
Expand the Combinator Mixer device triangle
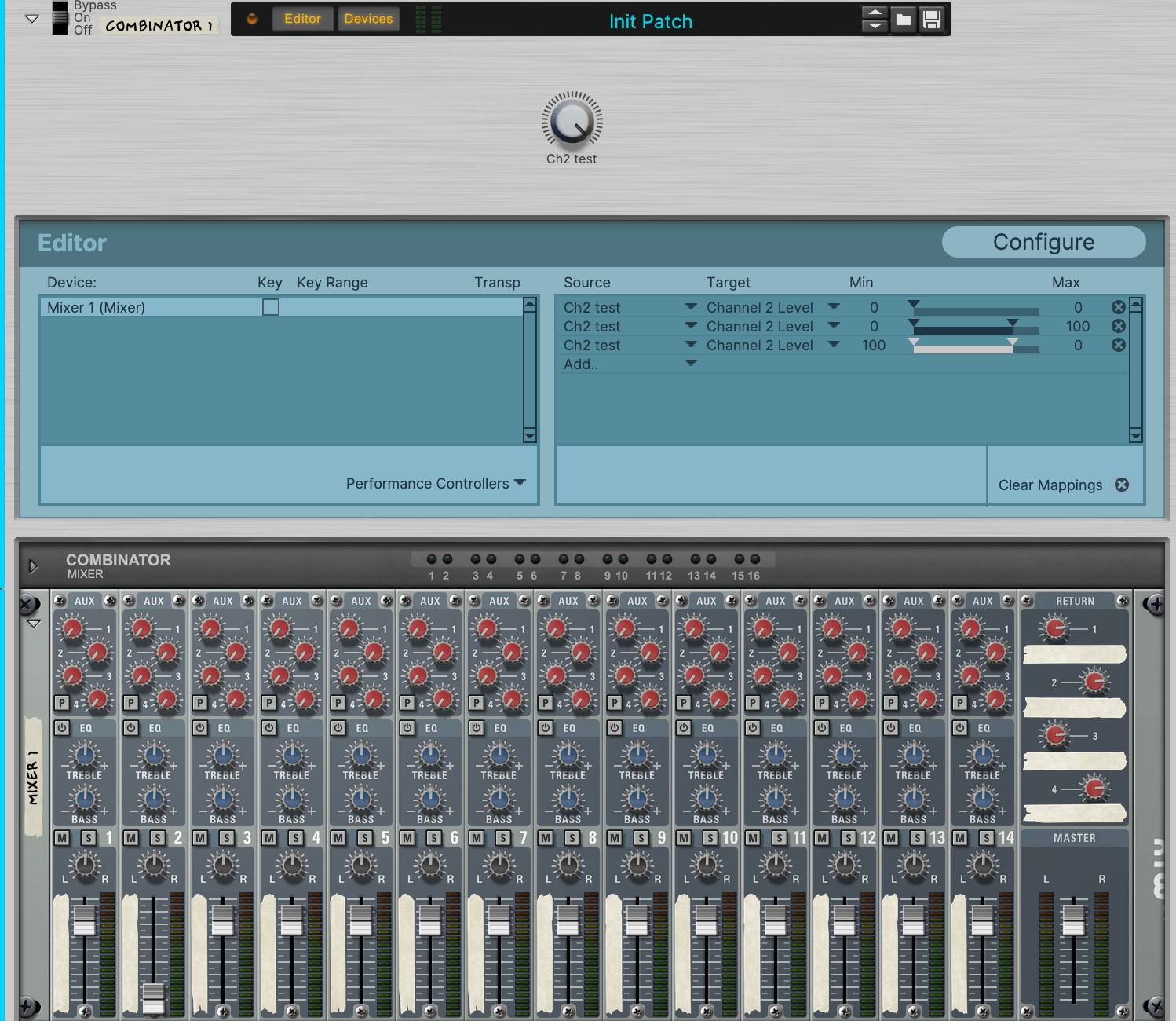33,566
